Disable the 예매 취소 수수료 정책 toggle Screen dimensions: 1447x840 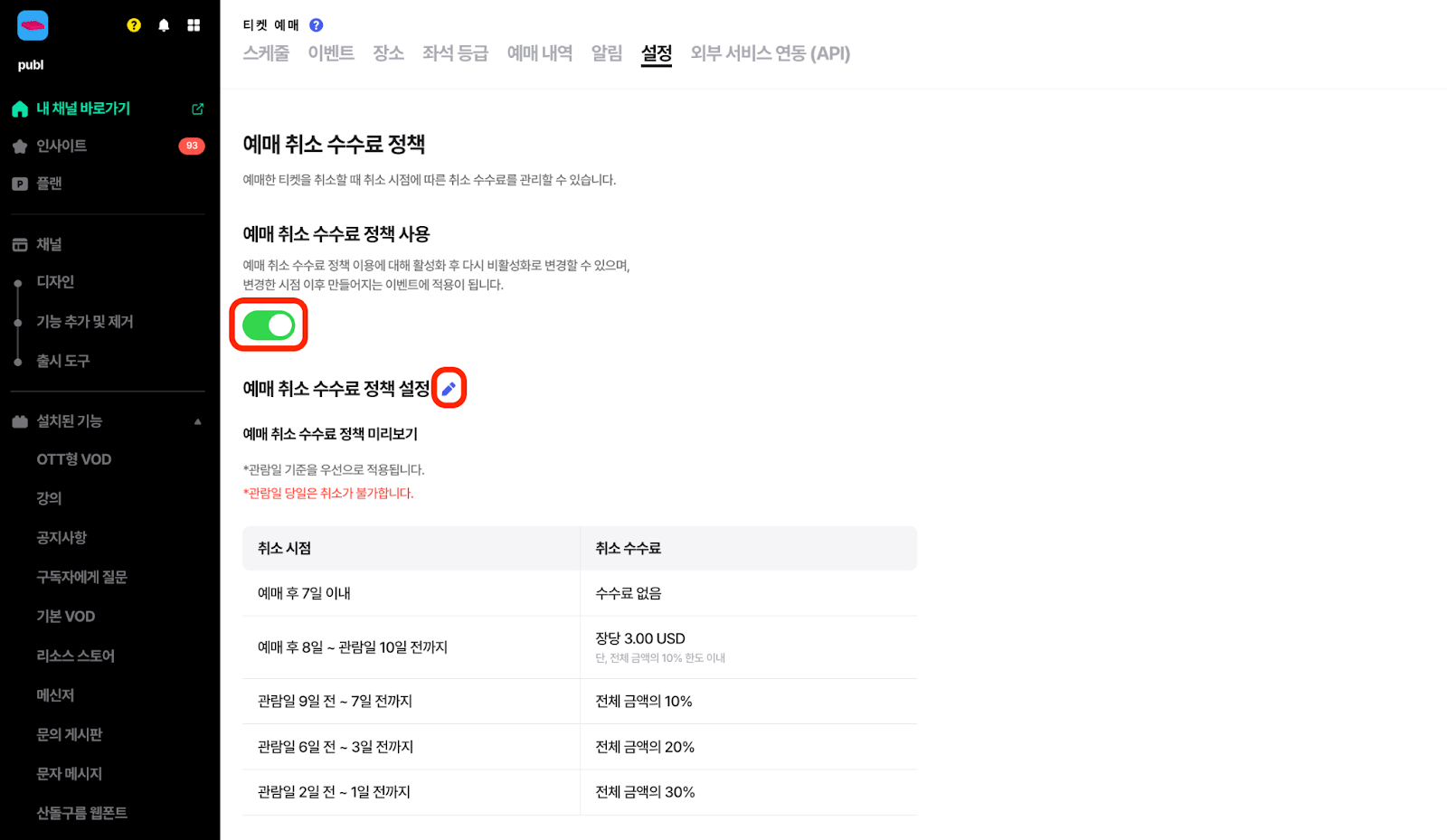coord(269,326)
